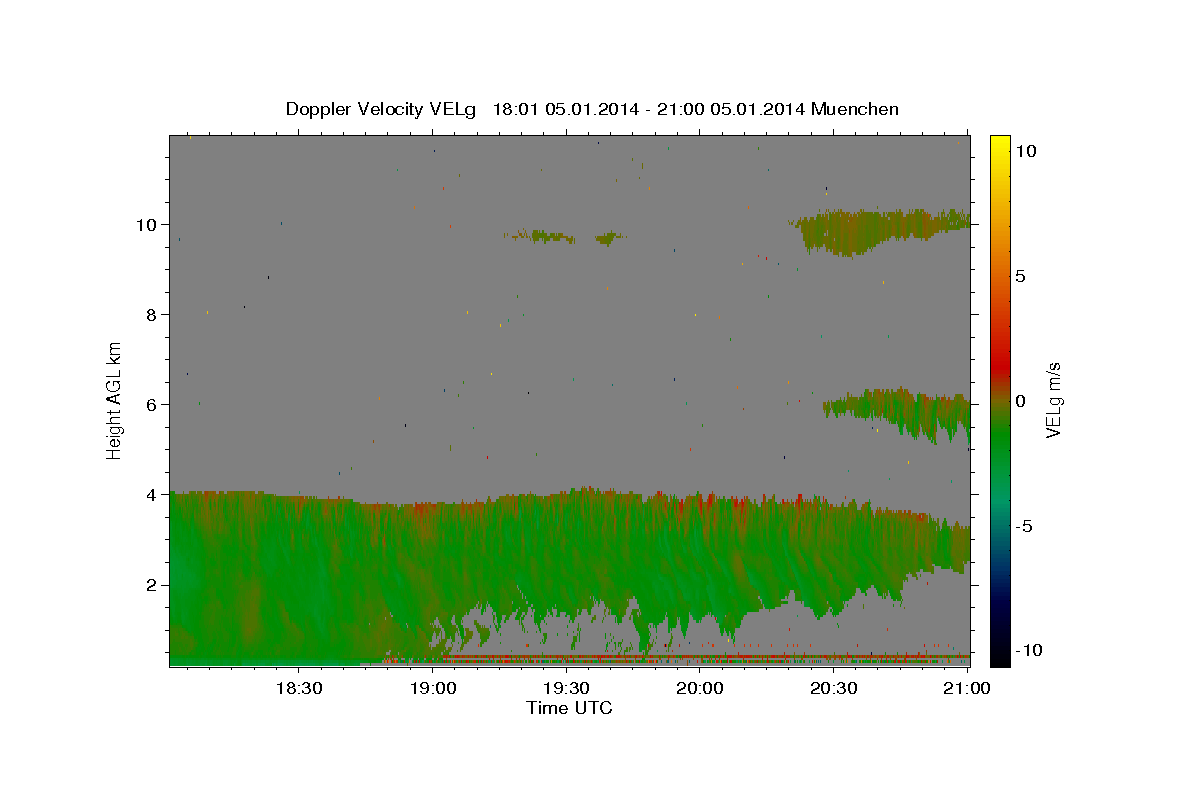Click the 19:00 time tick label
1200x800 pixels.
(x=433, y=688)
